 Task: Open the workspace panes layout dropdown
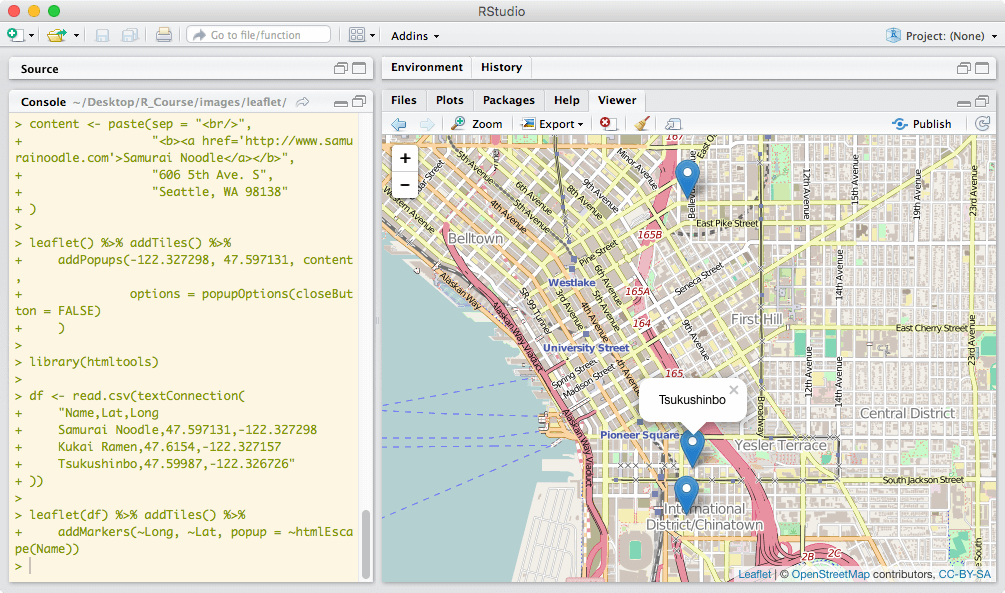tap(362, 35)
